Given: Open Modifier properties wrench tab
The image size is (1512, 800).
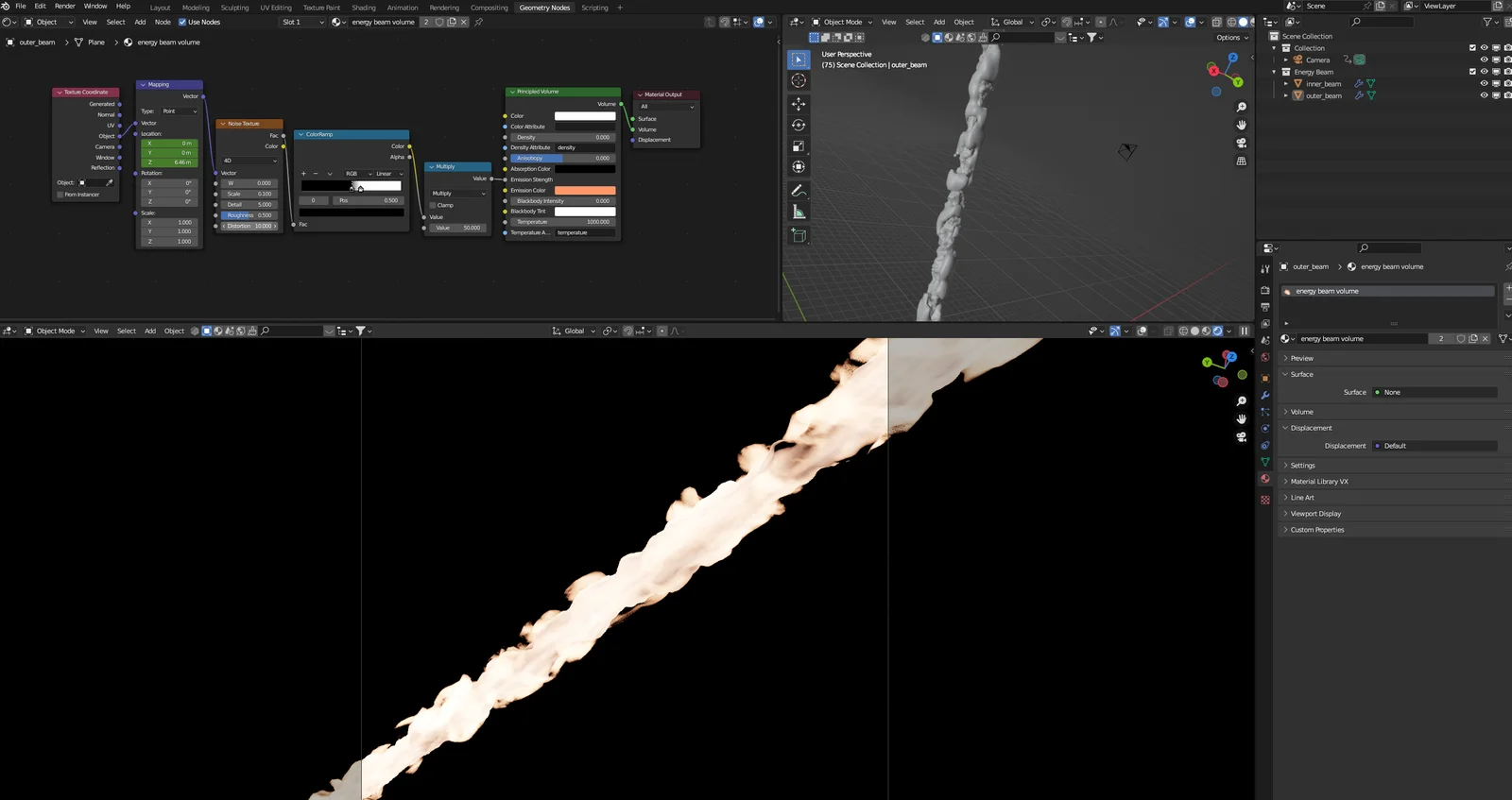Looking at the screenshot, I should point(1265,395).
